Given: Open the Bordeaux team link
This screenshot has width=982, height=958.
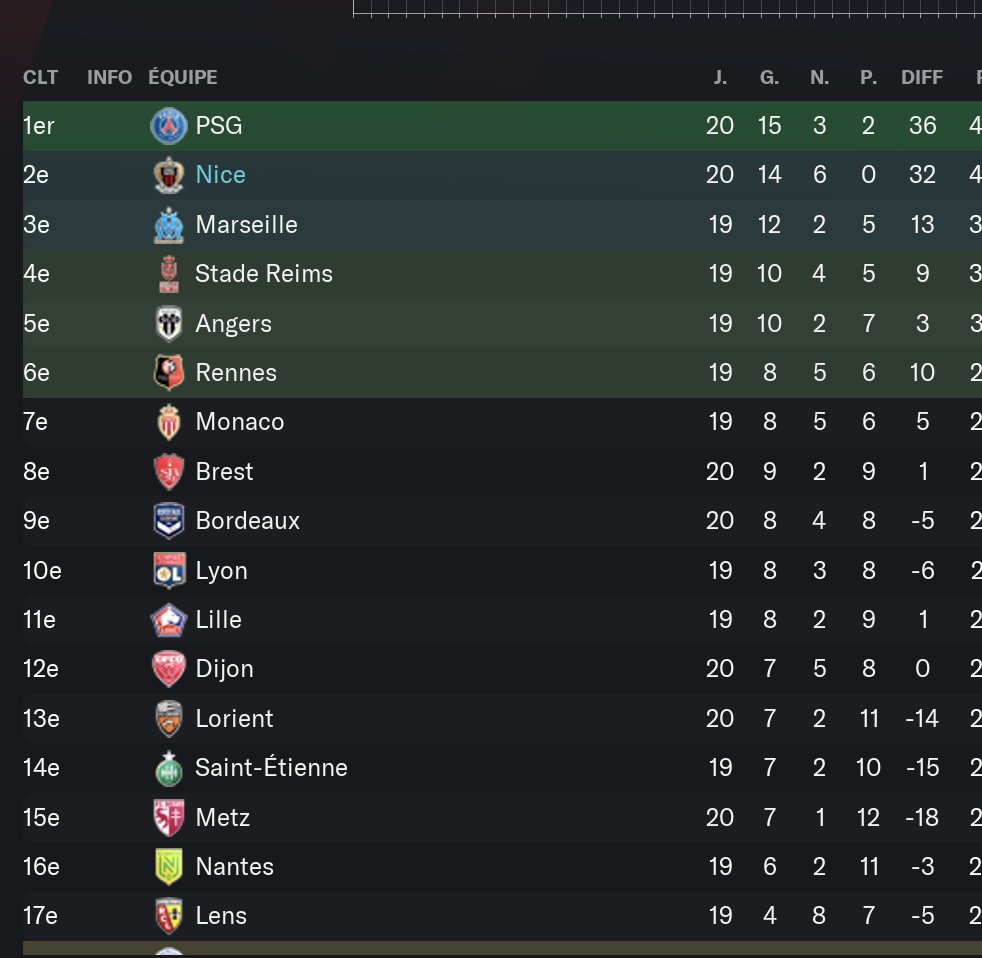Looking at the screenshot, I should (247, 521).
